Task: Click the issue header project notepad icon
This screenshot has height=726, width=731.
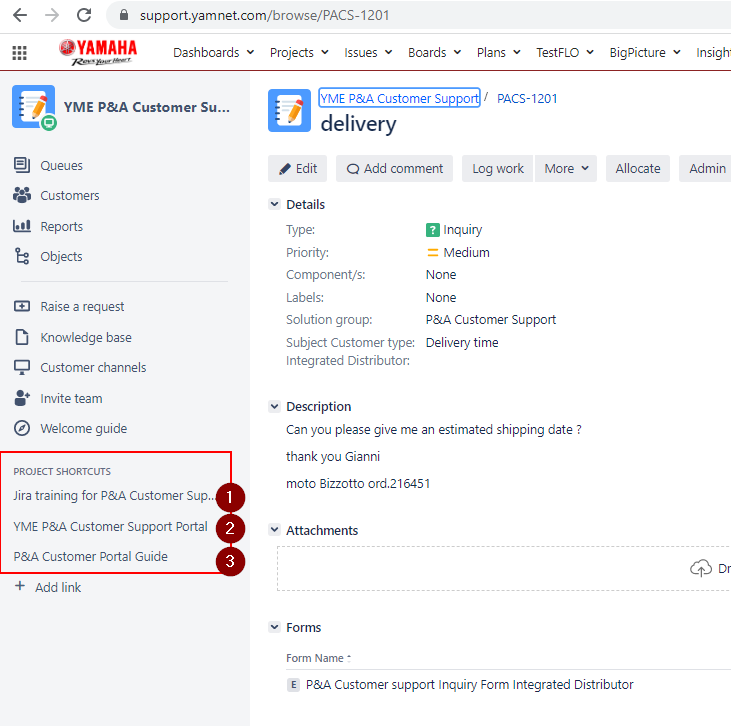Action: (x=290, y=111)
